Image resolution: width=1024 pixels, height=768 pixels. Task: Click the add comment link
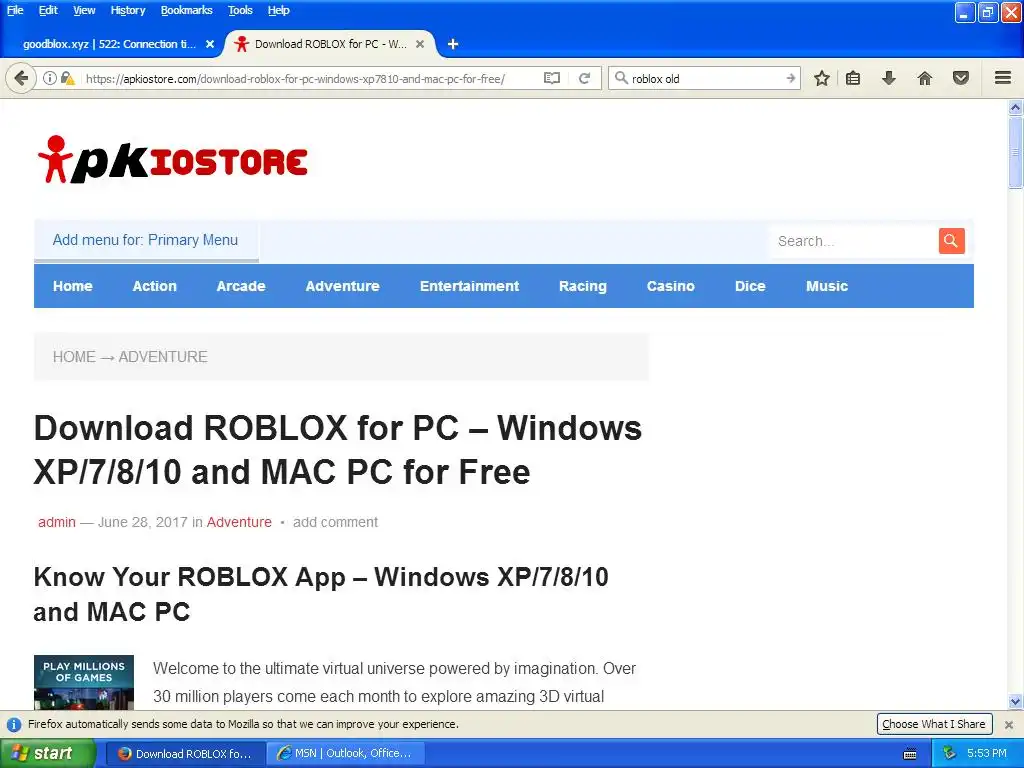click(x=335, y=522)
